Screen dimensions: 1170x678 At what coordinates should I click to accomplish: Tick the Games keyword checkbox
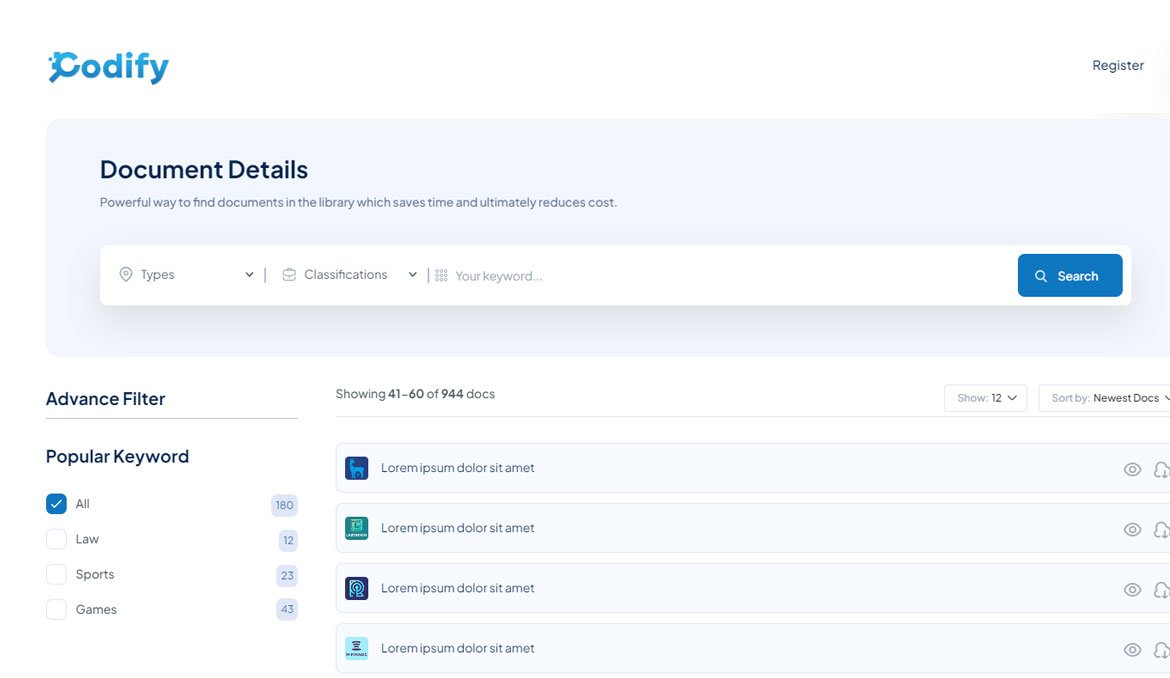tap(56, 609)
